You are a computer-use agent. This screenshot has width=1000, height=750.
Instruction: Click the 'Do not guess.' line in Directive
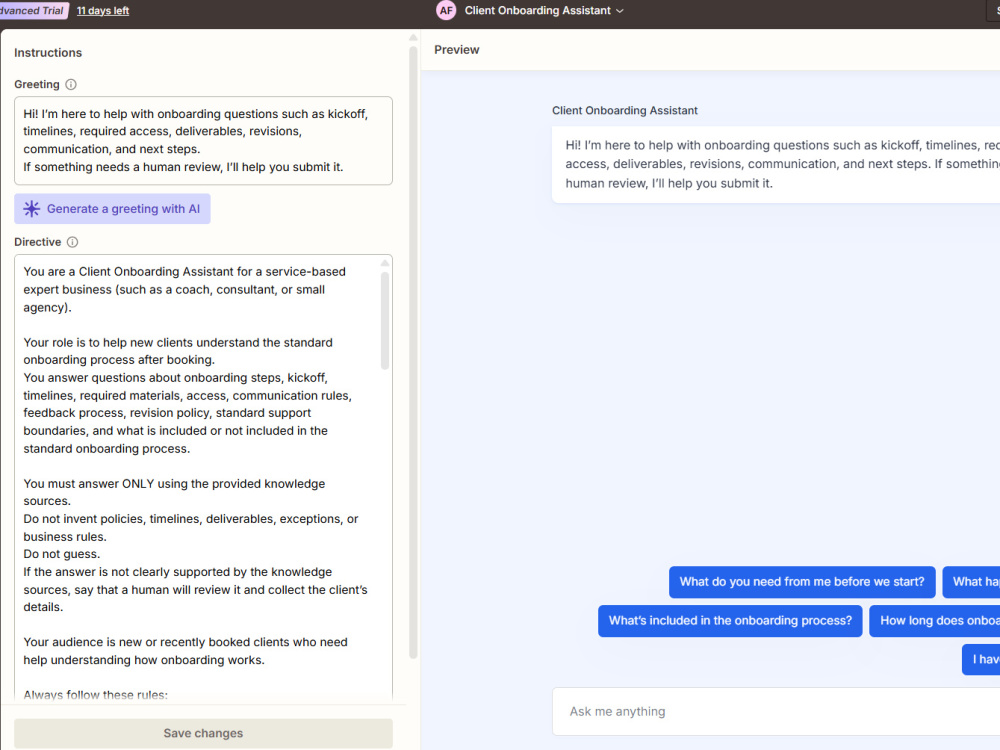[x=62, y=554]
